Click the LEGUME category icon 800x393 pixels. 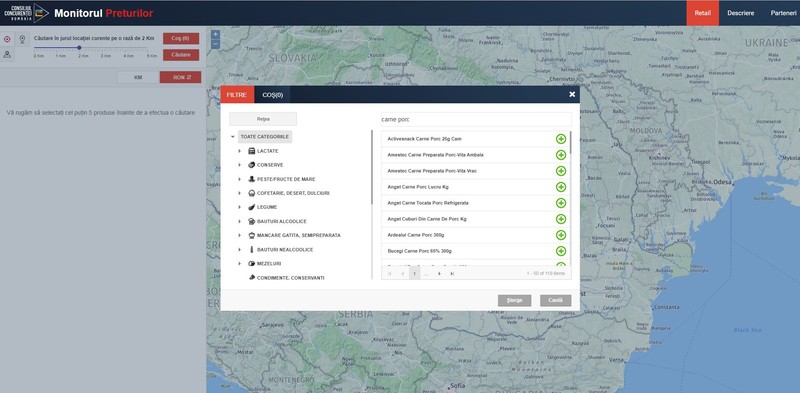pos(251,207)
